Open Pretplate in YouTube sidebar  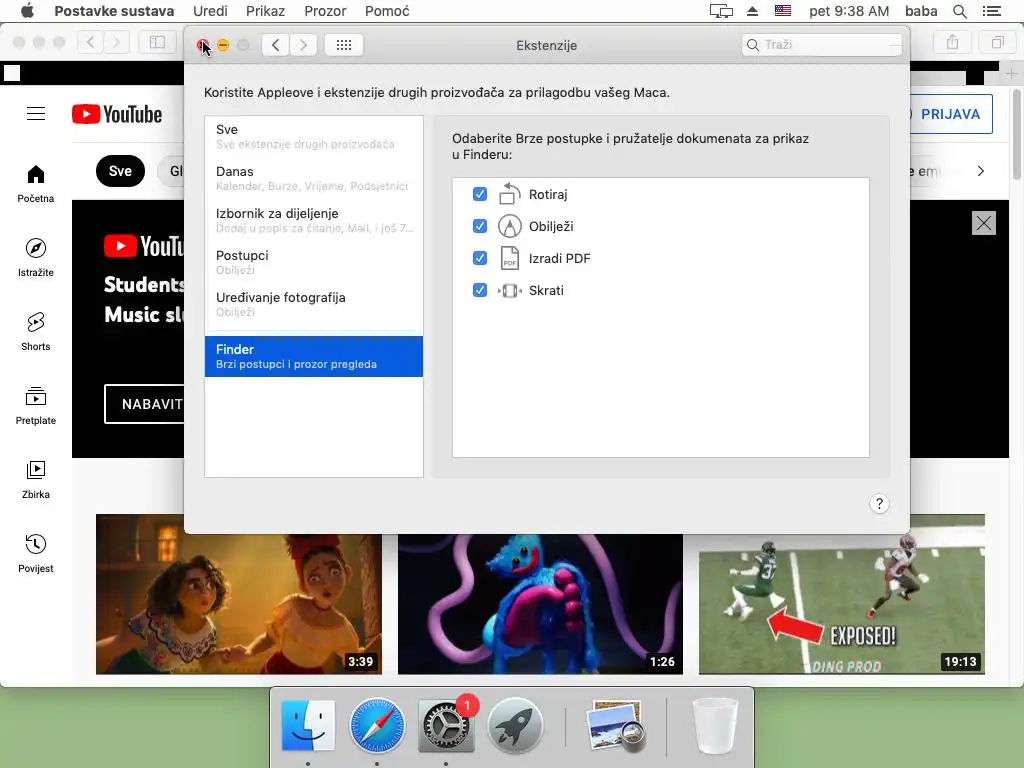[36, 406]
